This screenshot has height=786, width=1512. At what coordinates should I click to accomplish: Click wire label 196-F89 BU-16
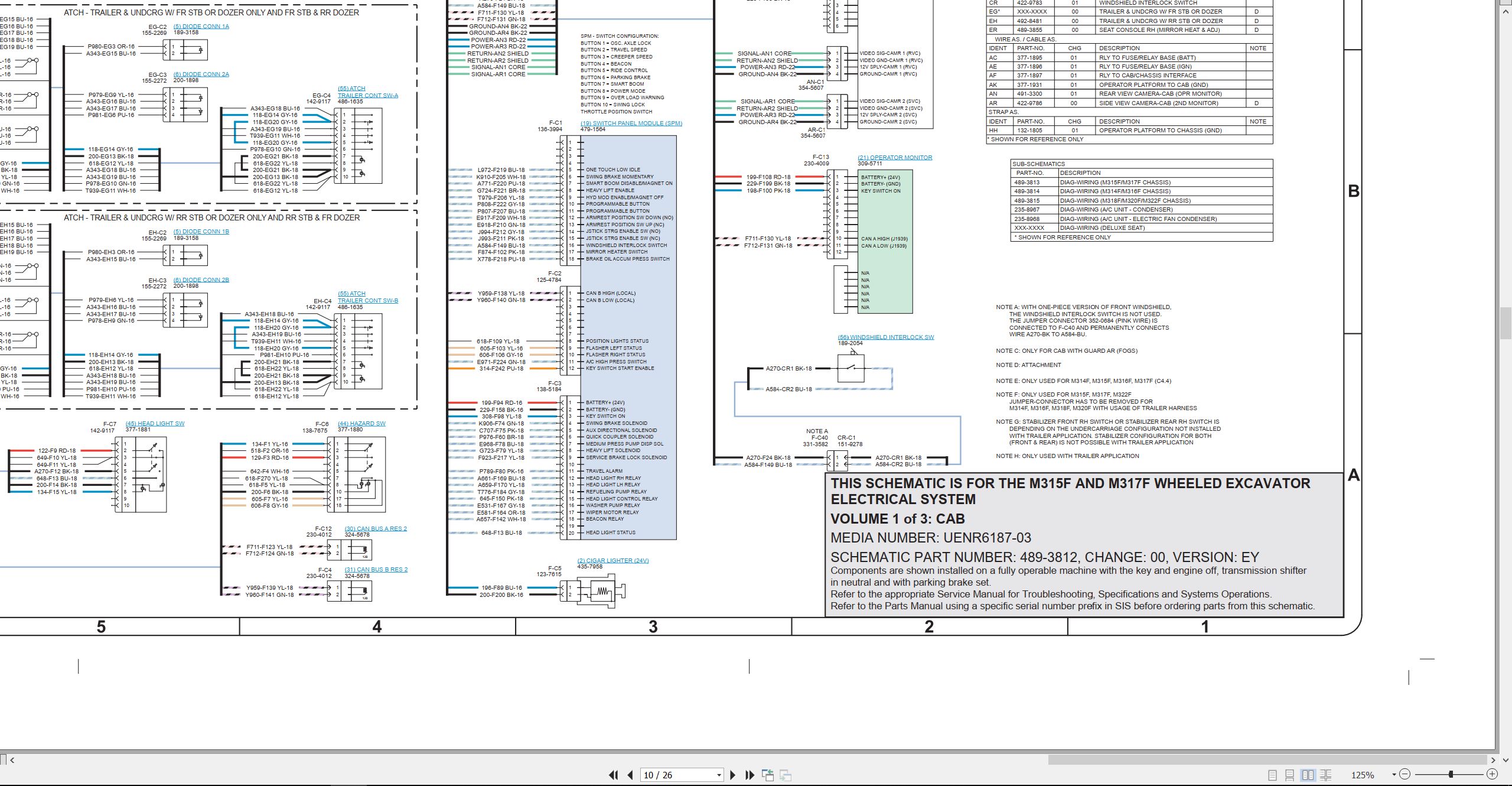(501, 588)
